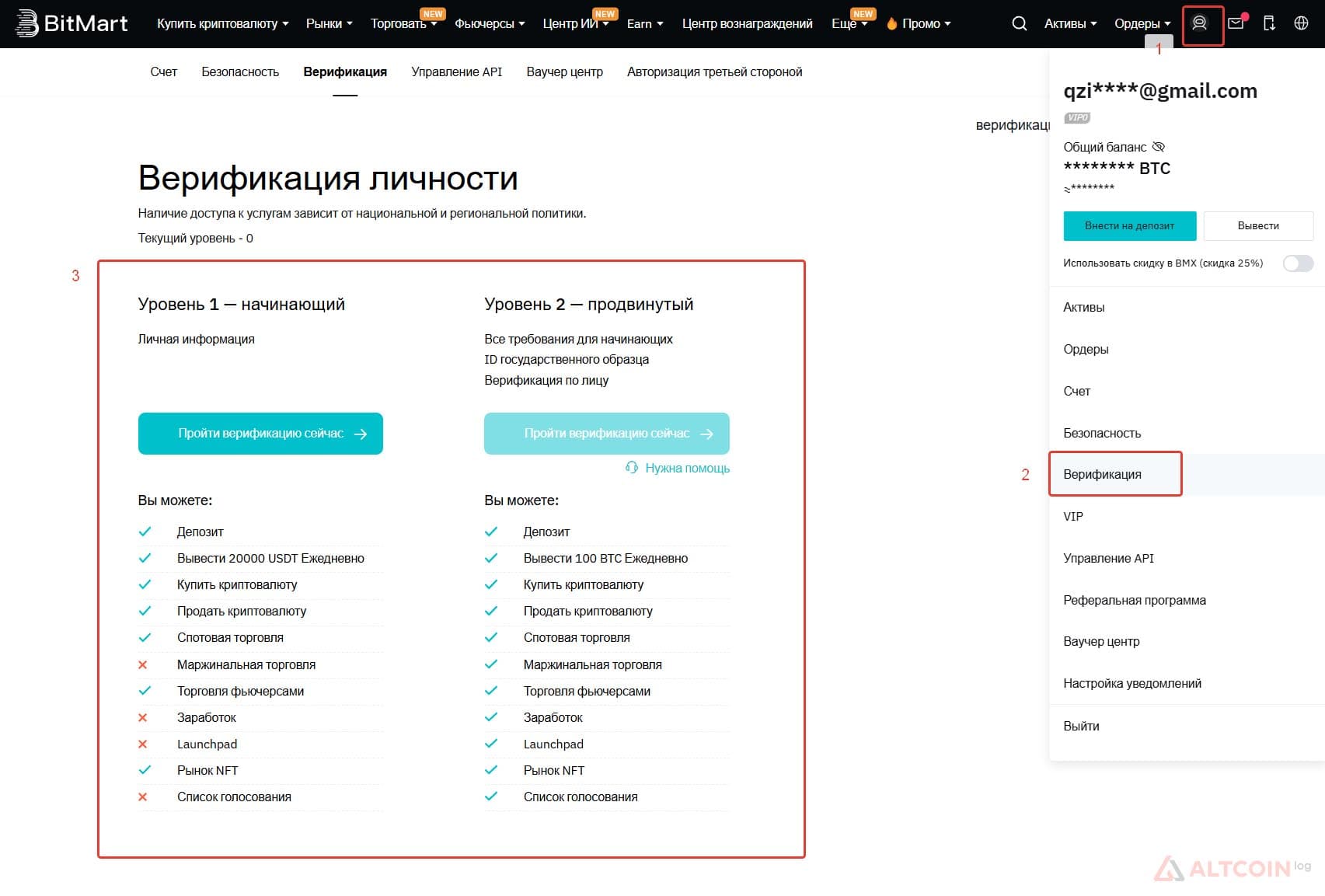Start Level 1 verification button

click(x=260, y=434)
